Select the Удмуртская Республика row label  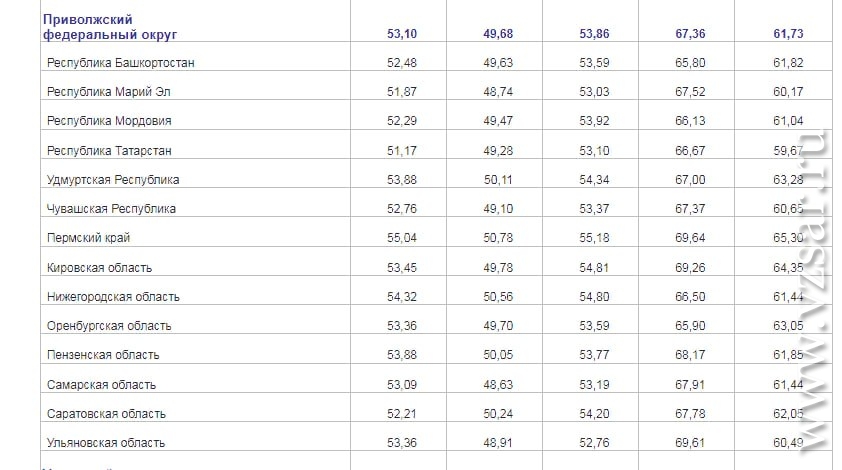pos(113,180)
